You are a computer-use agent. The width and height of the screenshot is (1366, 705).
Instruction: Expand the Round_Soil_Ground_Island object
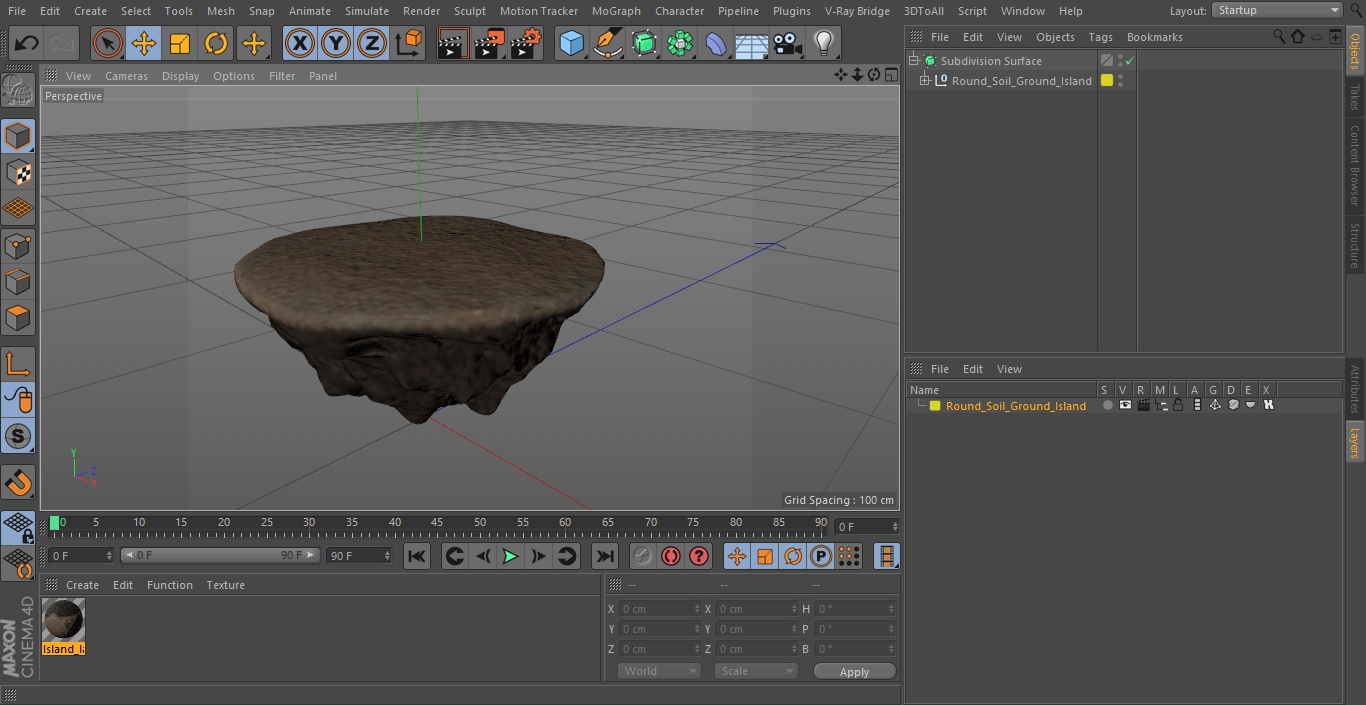[925, 81]
